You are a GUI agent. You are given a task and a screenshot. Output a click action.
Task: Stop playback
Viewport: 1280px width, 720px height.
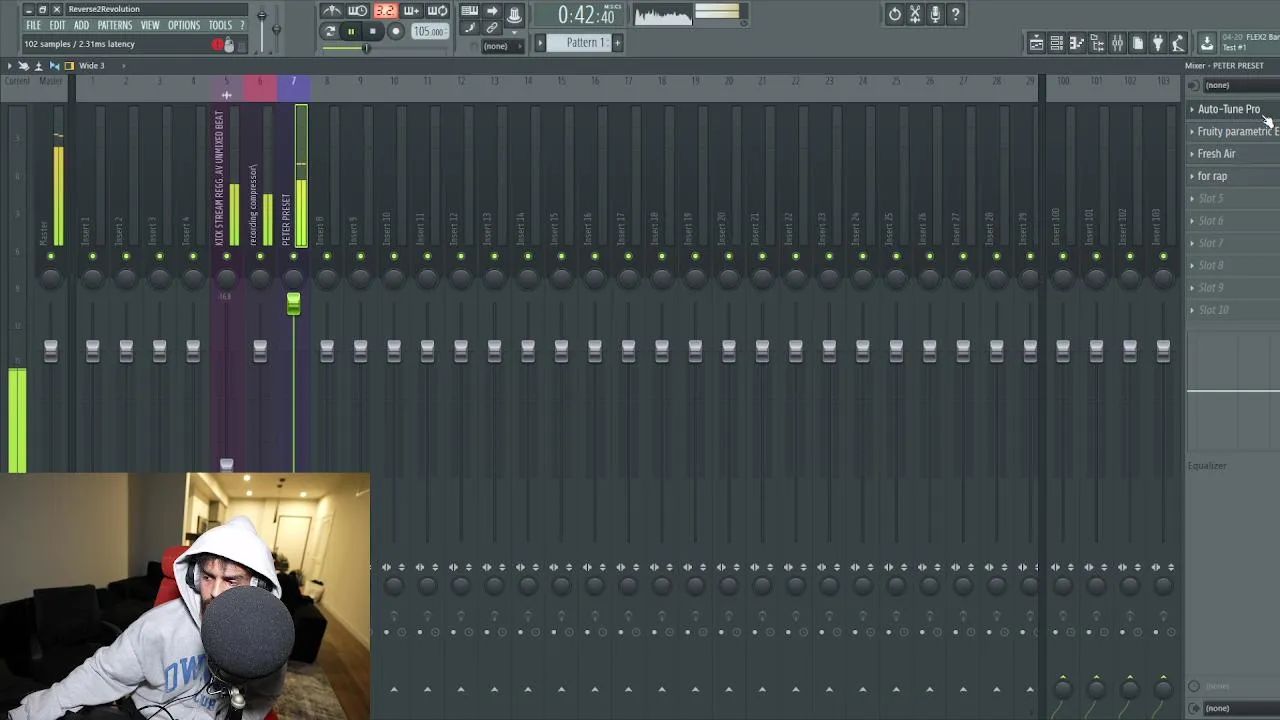(373, 31)
